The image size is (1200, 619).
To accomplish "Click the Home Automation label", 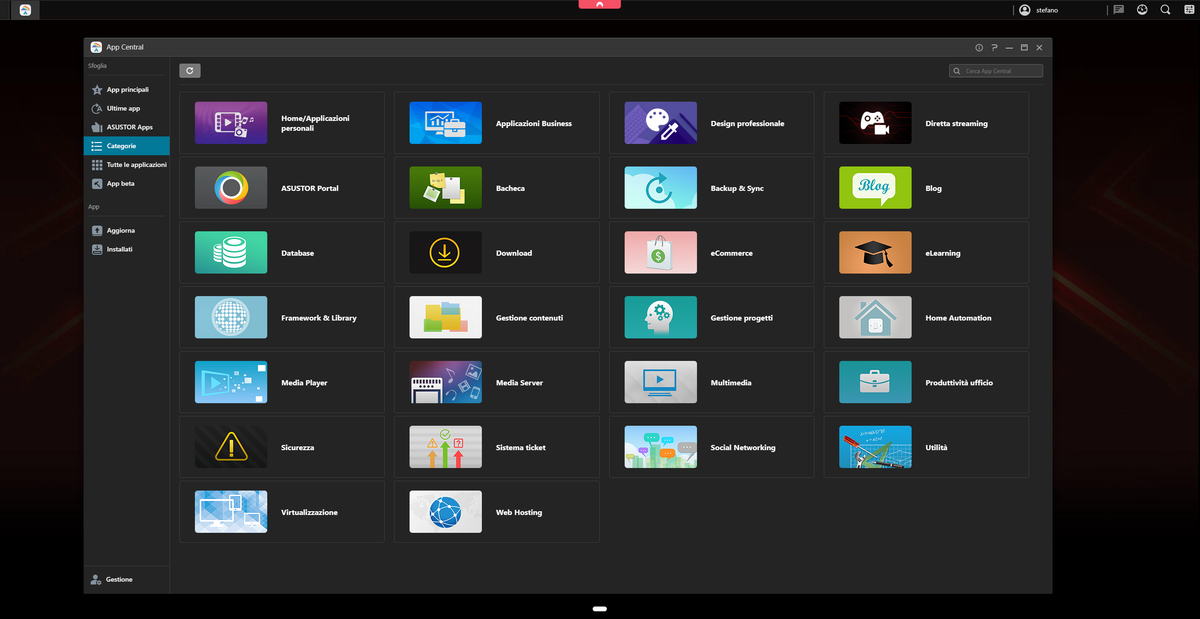I will coord(958,318).
